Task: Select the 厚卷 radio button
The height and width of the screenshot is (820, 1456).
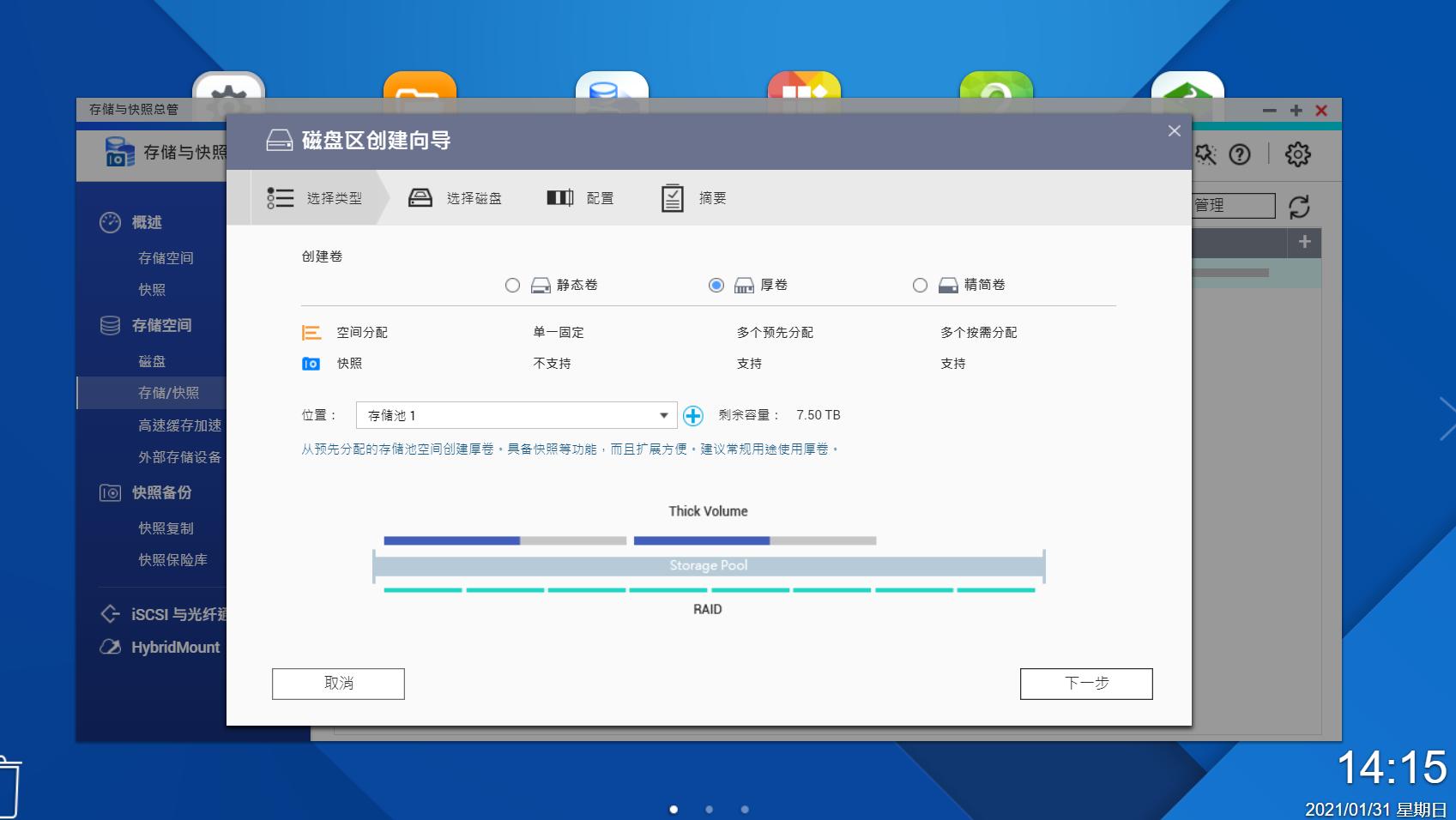Action: click(x=717, y=285)
